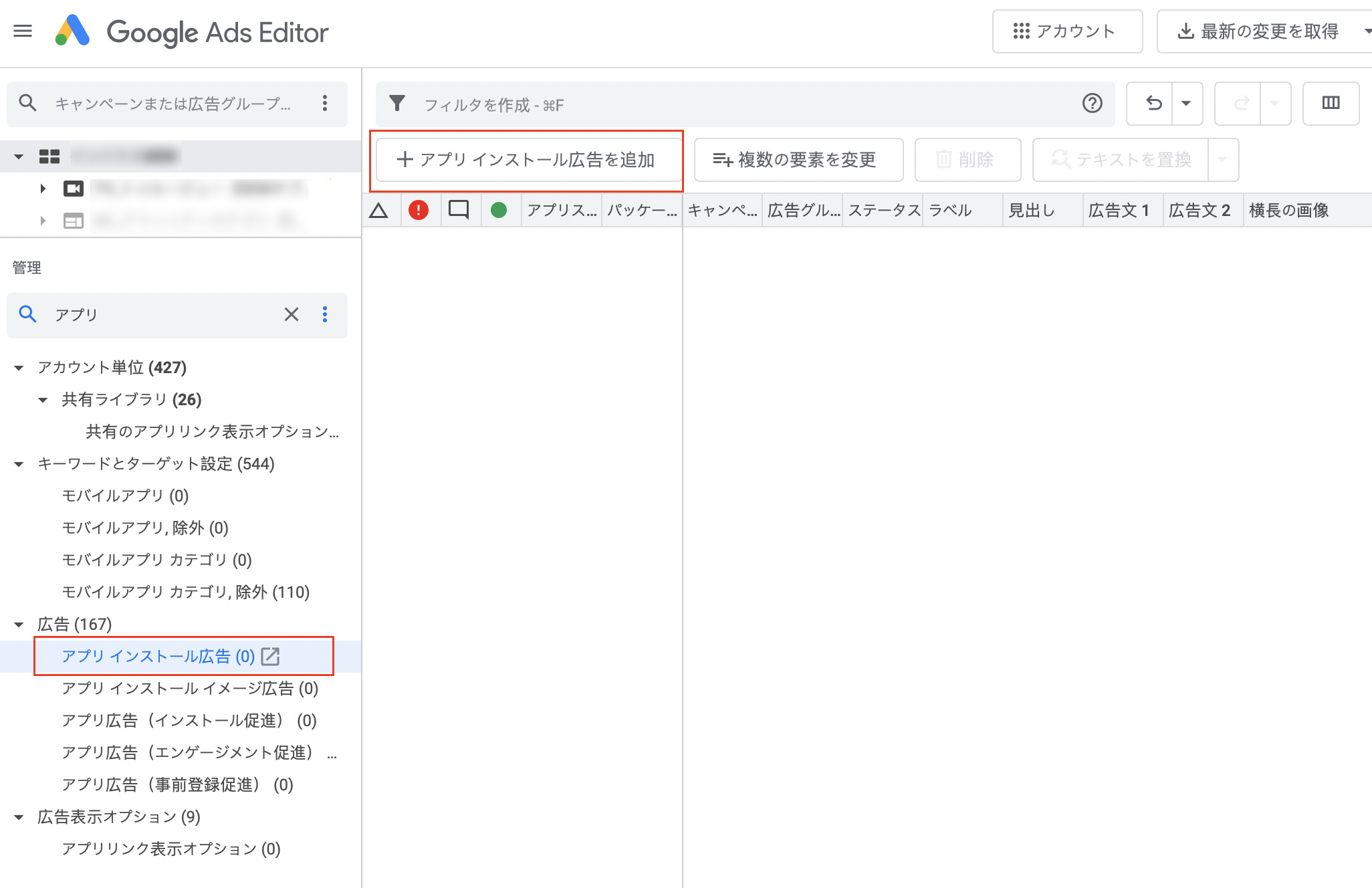
Task: Open the filter help question icon
Action: point(1092,103)
